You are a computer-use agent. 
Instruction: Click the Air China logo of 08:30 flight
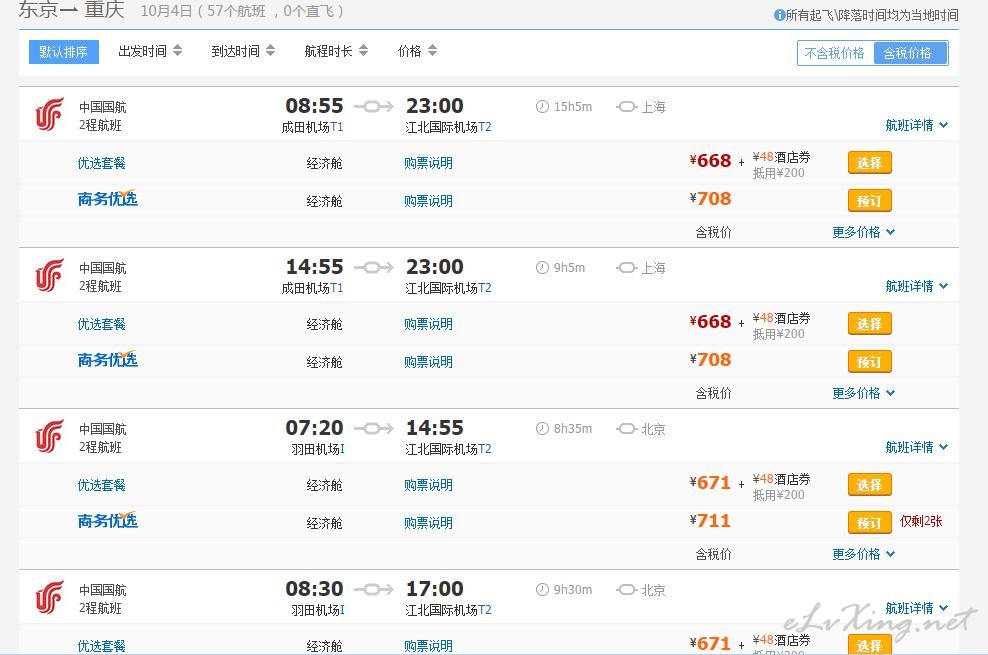[49, 597]
